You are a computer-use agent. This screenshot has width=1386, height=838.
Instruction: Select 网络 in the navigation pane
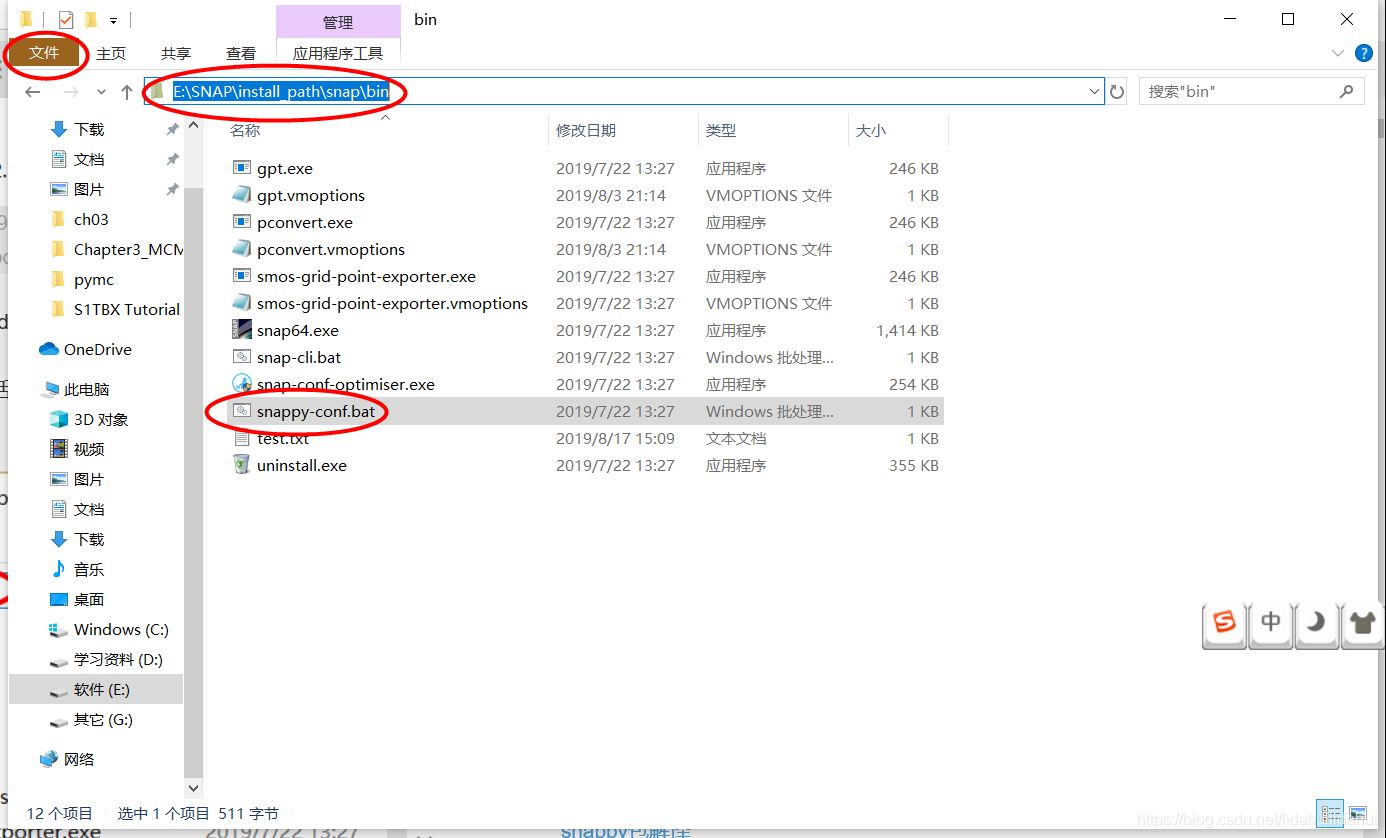[x=79, y=759]
